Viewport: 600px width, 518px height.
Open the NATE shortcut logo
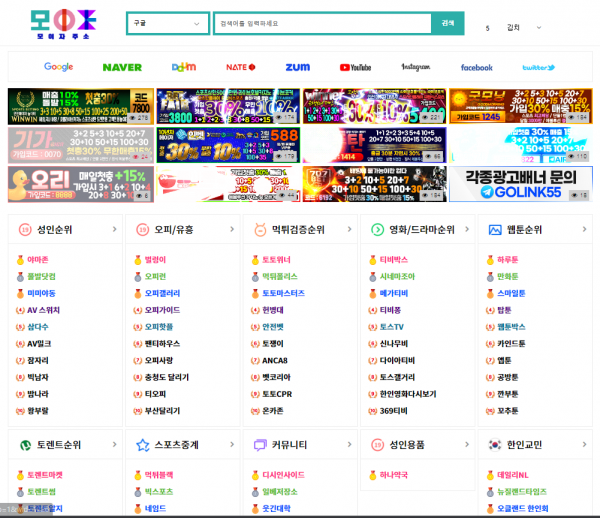241,67
